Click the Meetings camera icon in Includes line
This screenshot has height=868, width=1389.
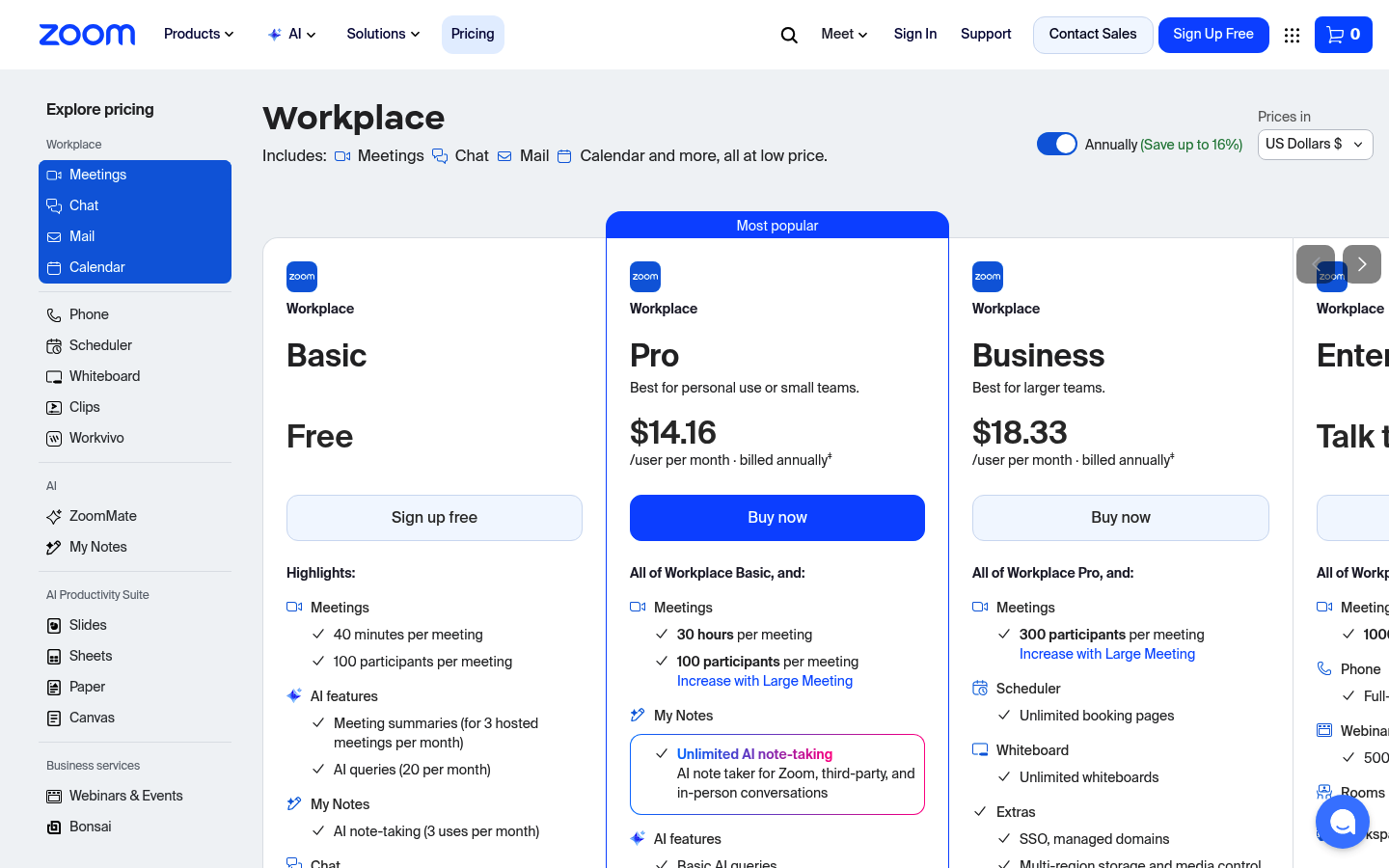pos(342,156)
